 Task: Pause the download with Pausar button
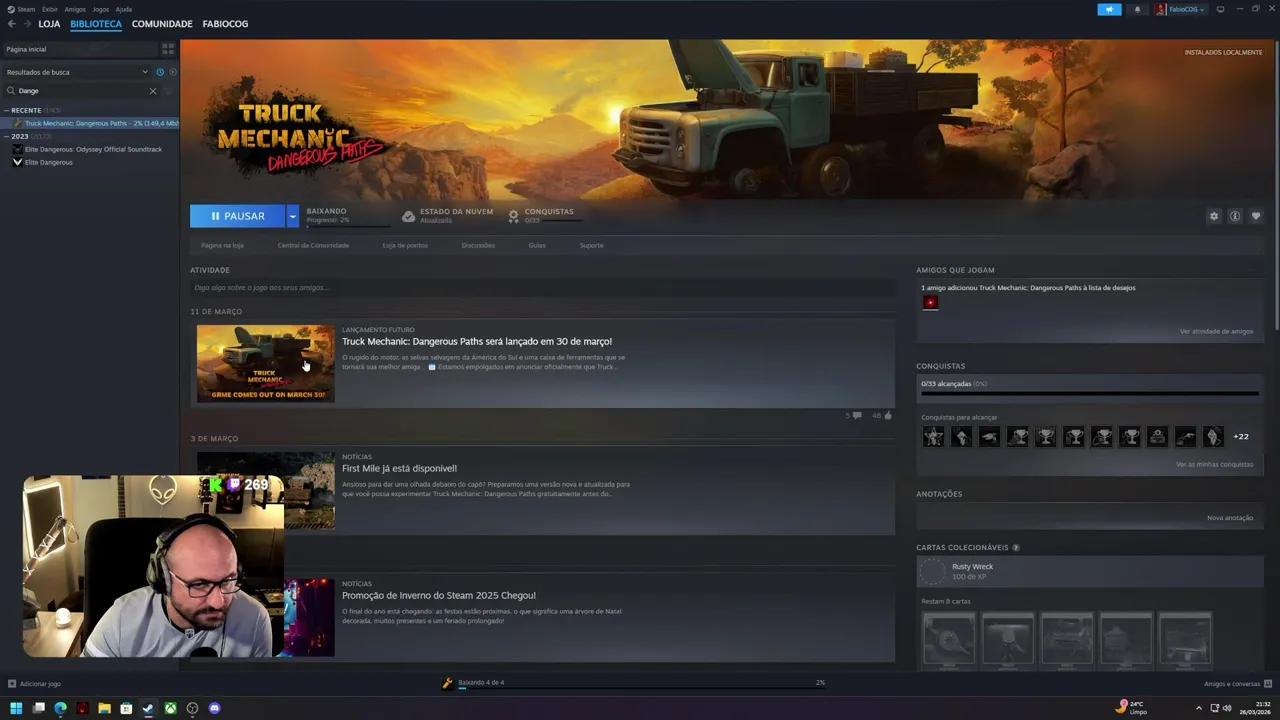point(237,216)
